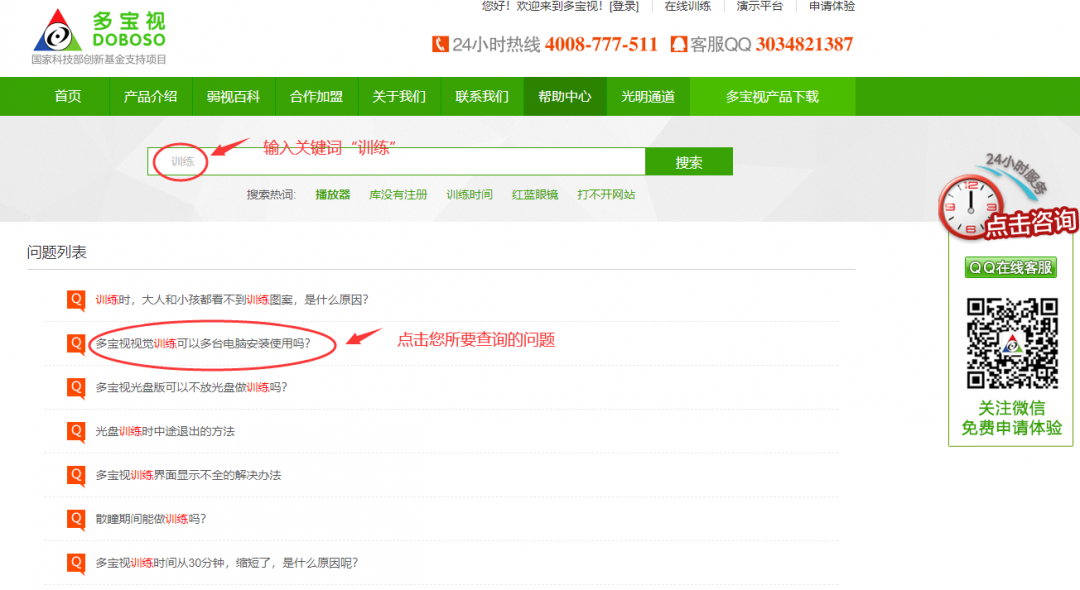1080x590 pixels.
Task: Click the Q icon beside 多宝视训练界面显示不全的解决办法
Action: (x=76, y=475)
